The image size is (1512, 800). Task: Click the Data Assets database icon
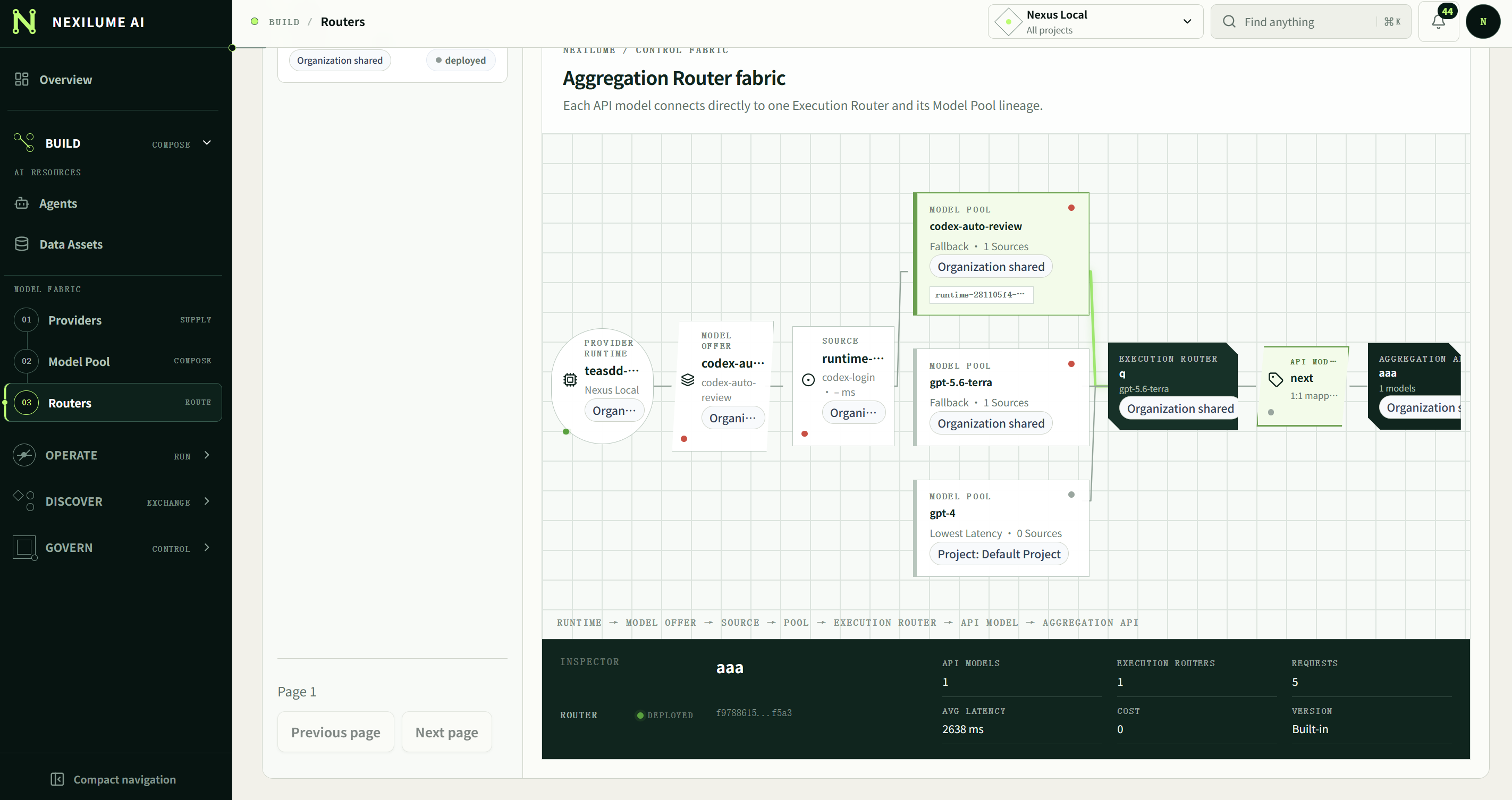pyautogui.click(x=22, y=244)
